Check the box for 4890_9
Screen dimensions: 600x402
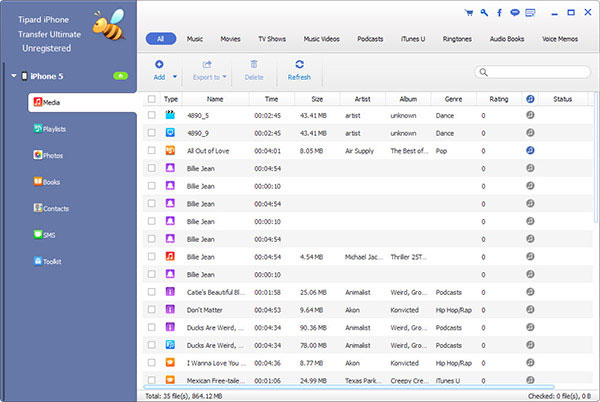[152, 133]
